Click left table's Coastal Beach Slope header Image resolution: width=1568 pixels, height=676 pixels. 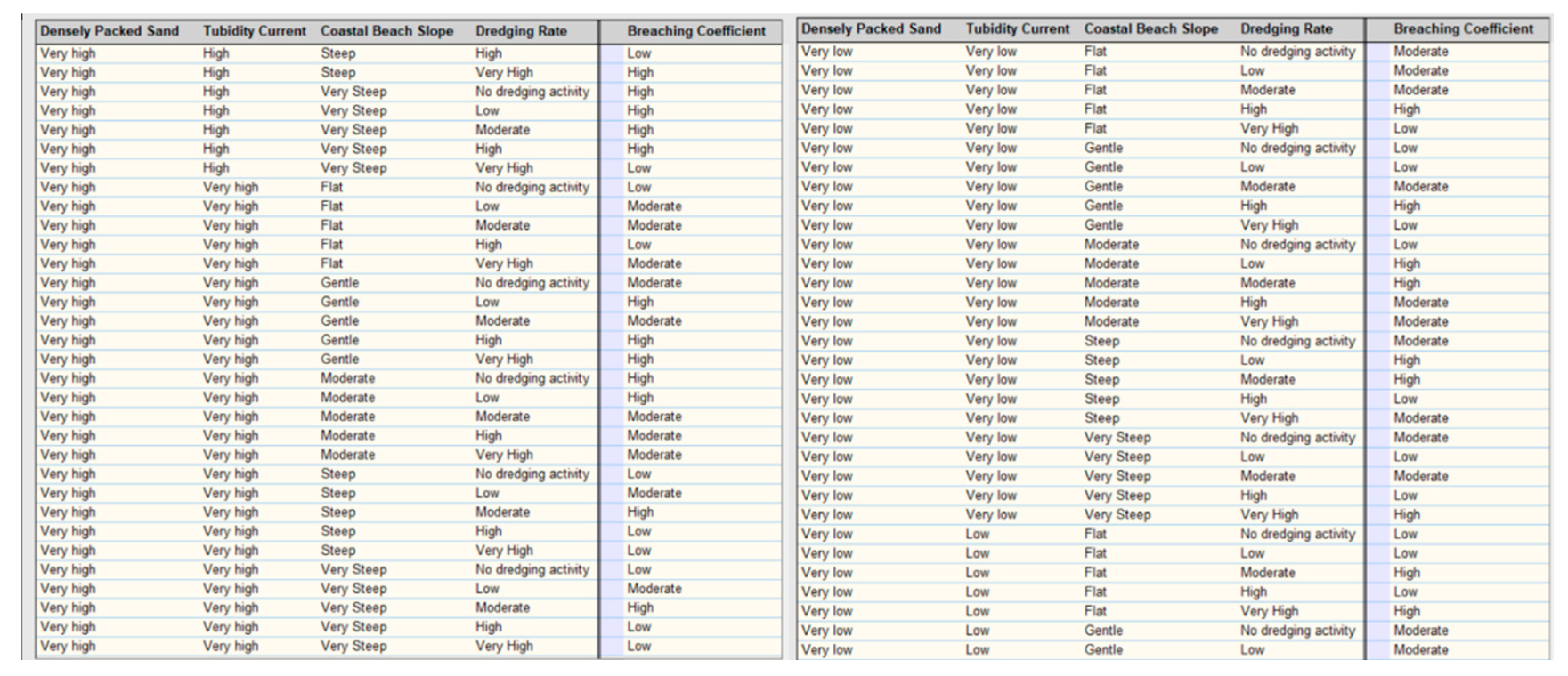[x=386, y=31]
